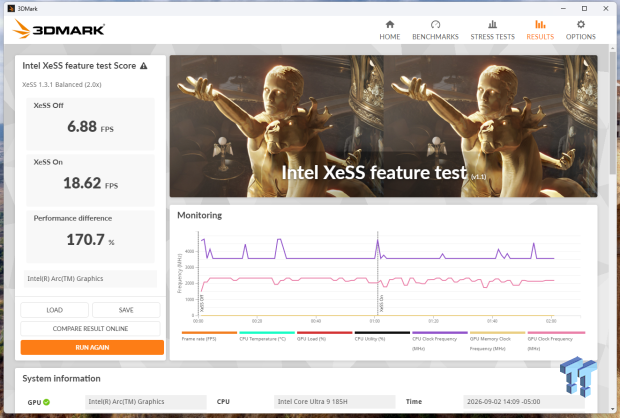This screenshot has height=418, width=620.
Task: Select the RESULTS tab label
Action: pyautogui.click(x=540, y=37)
